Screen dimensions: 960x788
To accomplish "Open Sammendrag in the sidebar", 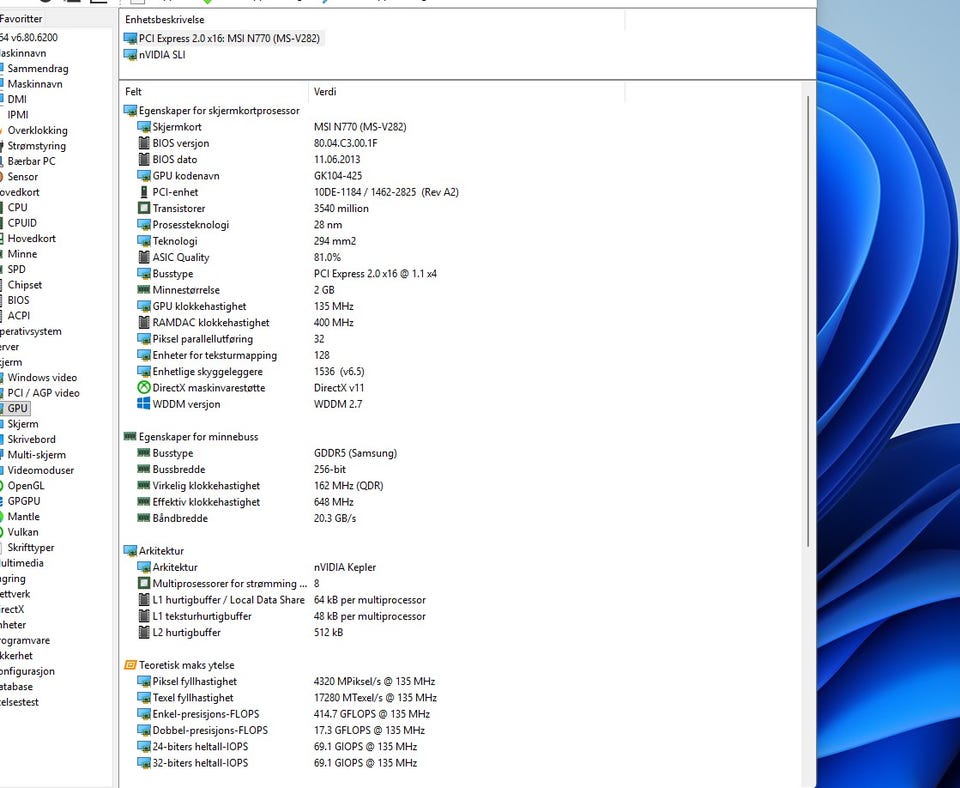I will (x=37, y=69).
